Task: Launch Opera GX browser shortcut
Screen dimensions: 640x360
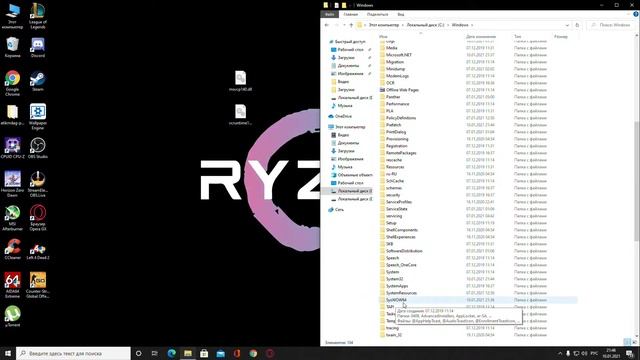Action: [38, 218]
